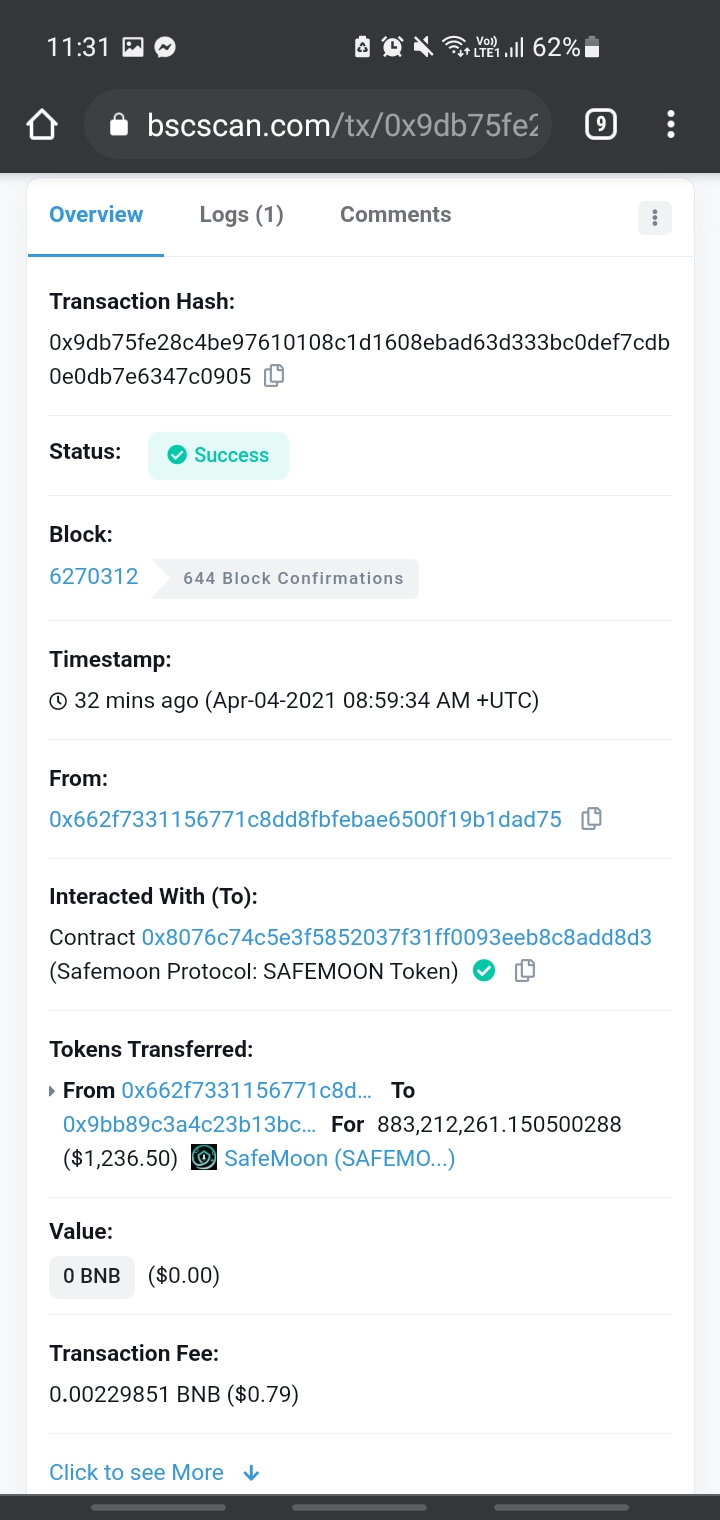720x1520 pixels.
Task: Expand the Tokens Transferred entry details
Action: coord(51,1090)
